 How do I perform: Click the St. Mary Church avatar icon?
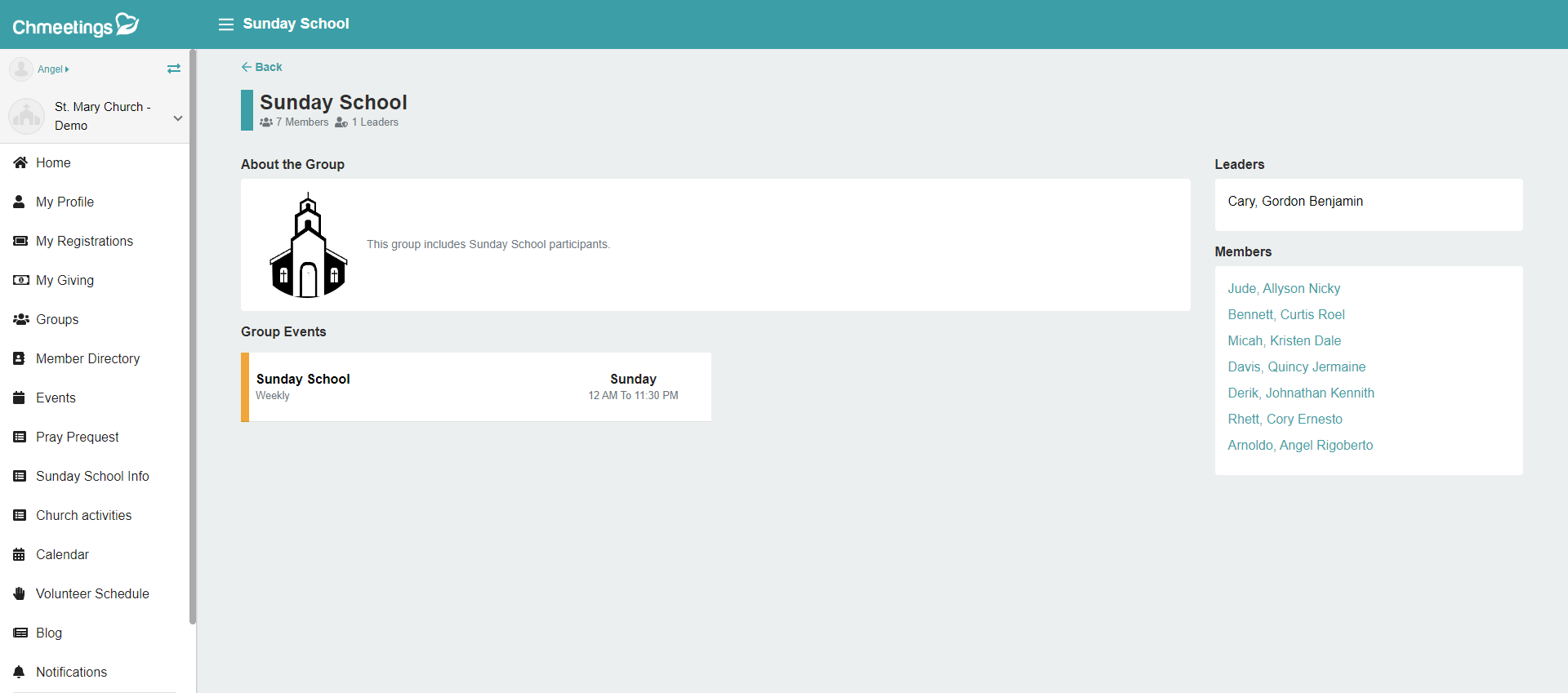(x=27, y=116)
